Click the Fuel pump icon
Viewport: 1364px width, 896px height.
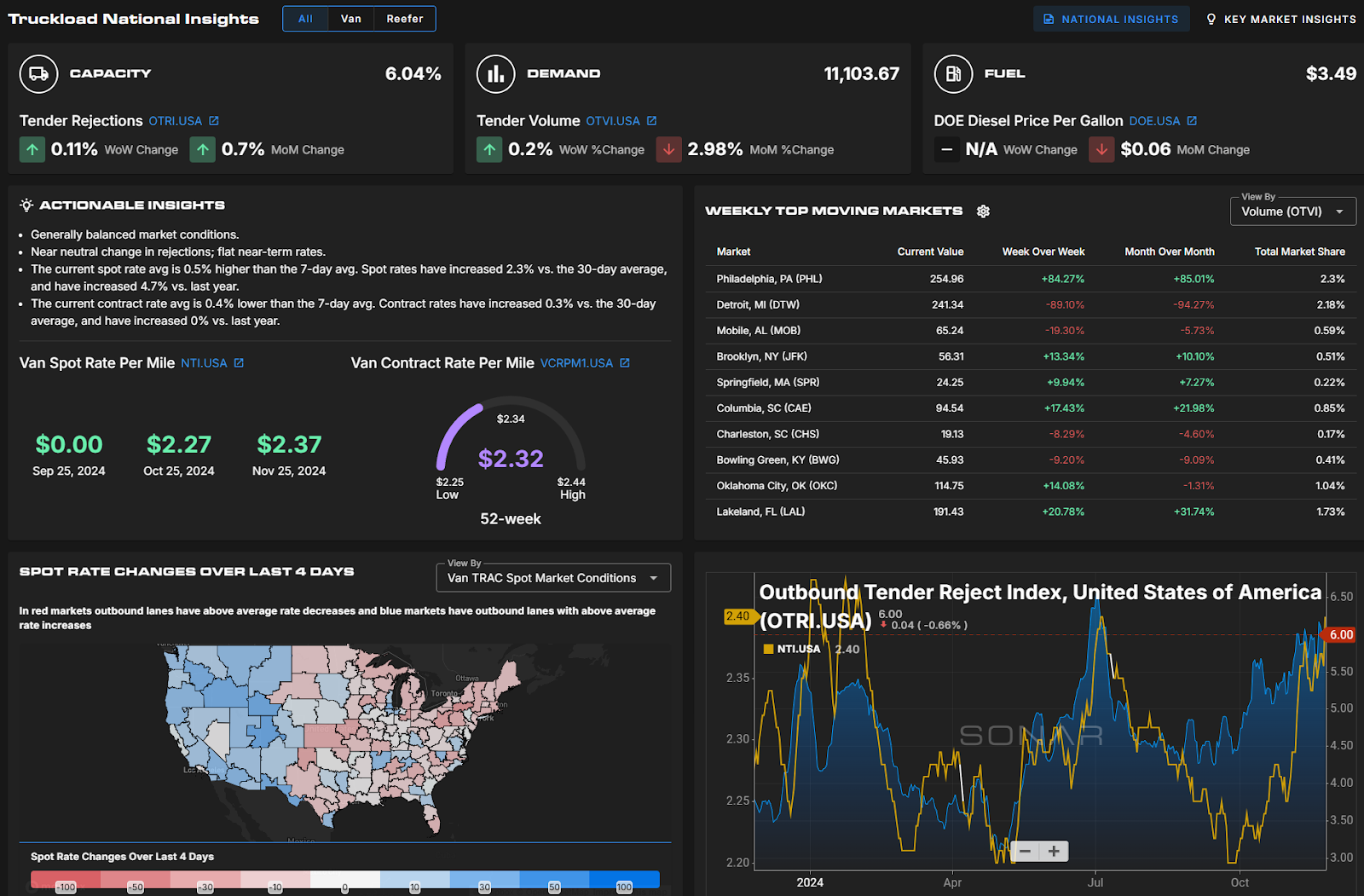pyautogui.click(x=953, y=74)
